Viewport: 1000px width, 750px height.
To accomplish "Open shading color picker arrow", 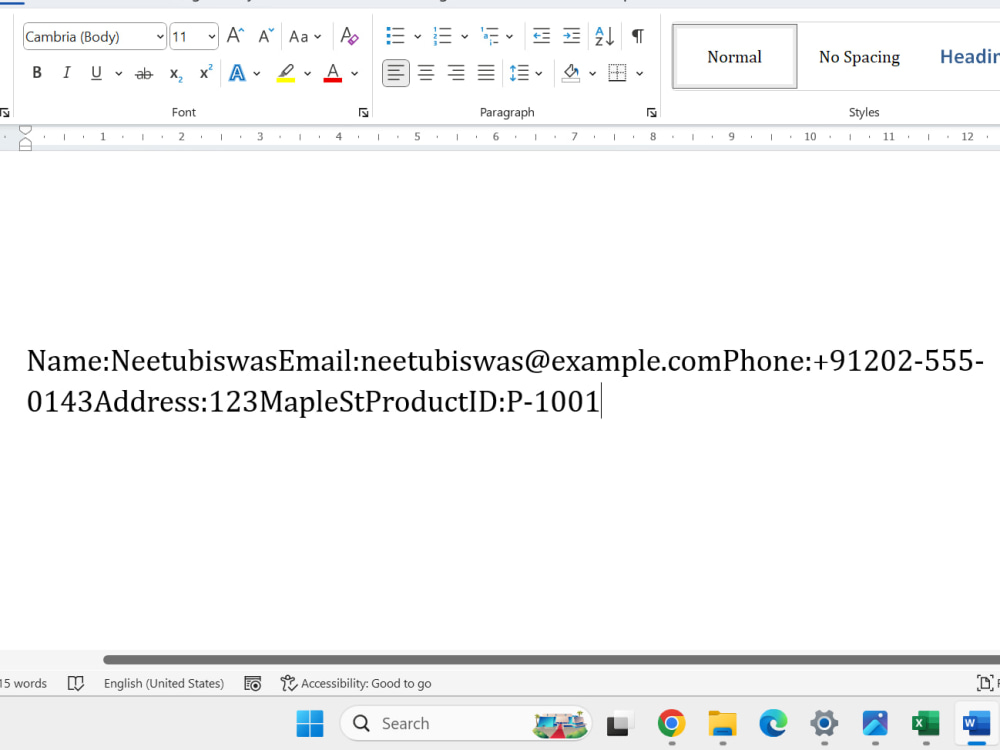I will coord(592,74).
